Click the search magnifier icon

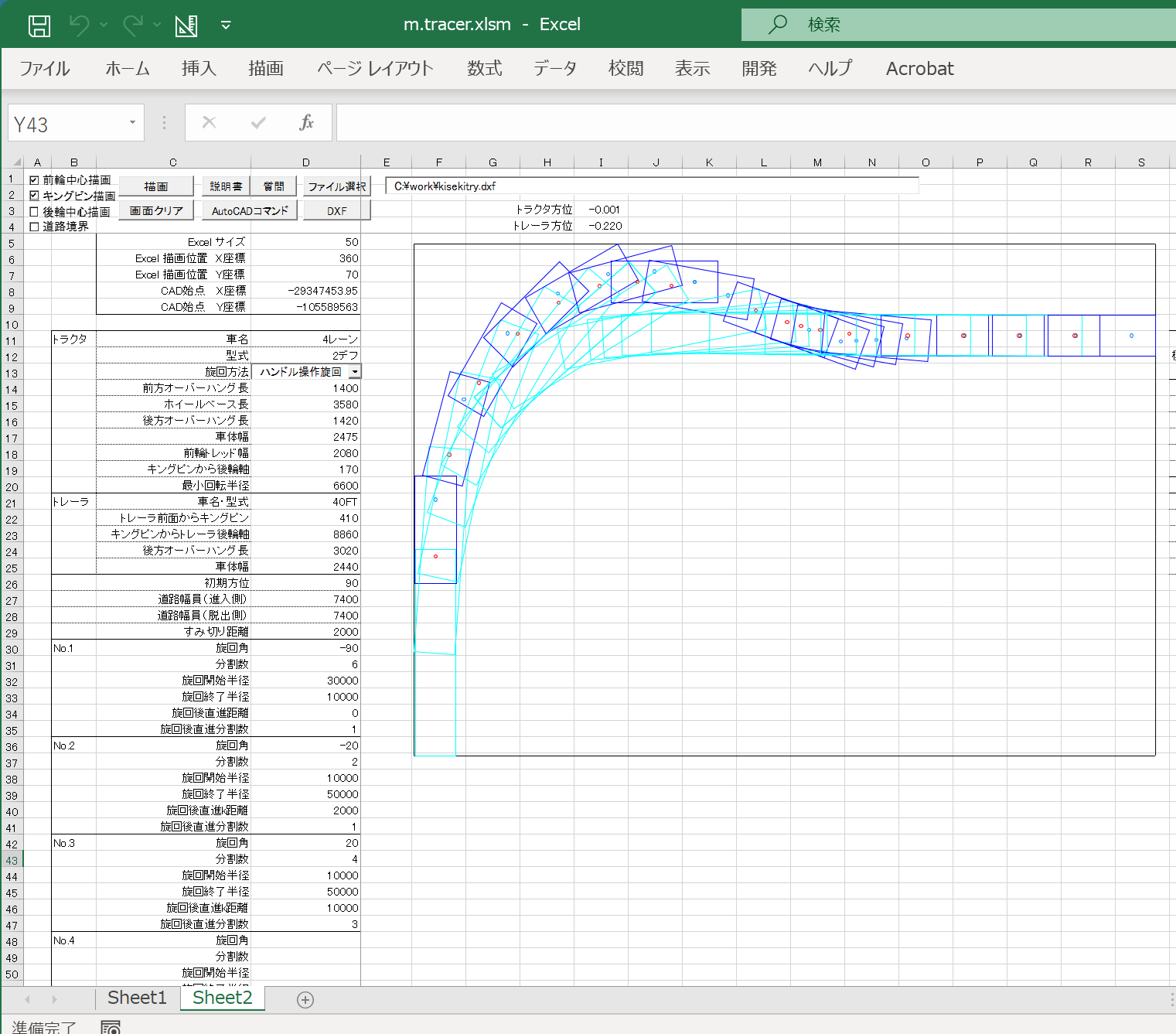(778, 25)
